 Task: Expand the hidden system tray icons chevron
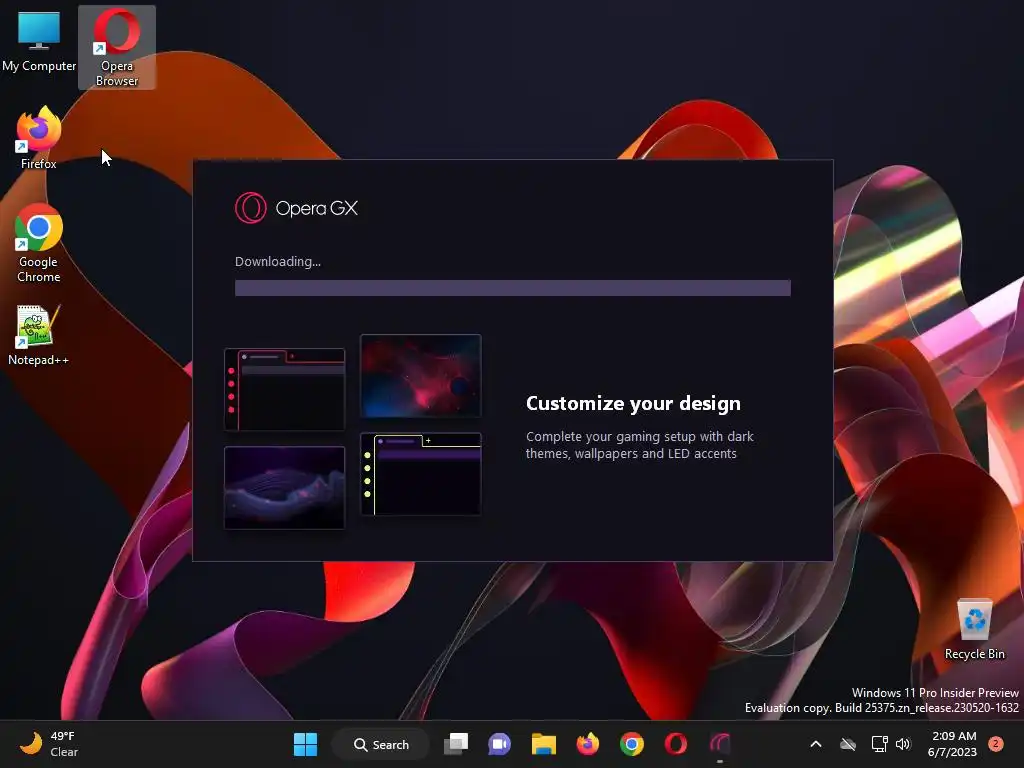click(x=816, y=744)
